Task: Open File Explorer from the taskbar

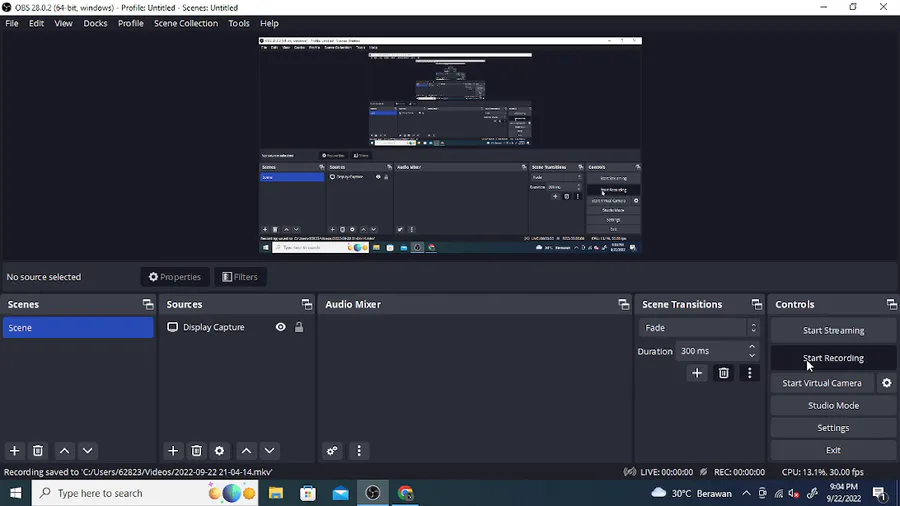Action: [x=276, y=493]
